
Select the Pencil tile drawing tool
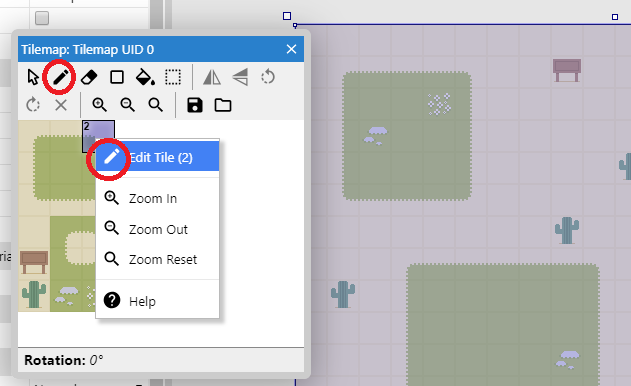coord(59,77)
